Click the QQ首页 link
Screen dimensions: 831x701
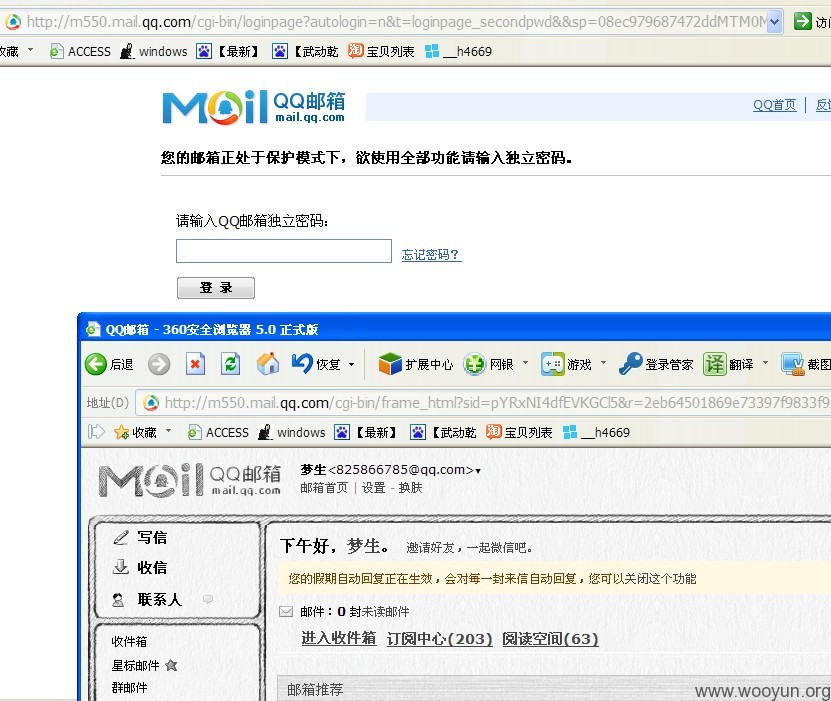774,105
